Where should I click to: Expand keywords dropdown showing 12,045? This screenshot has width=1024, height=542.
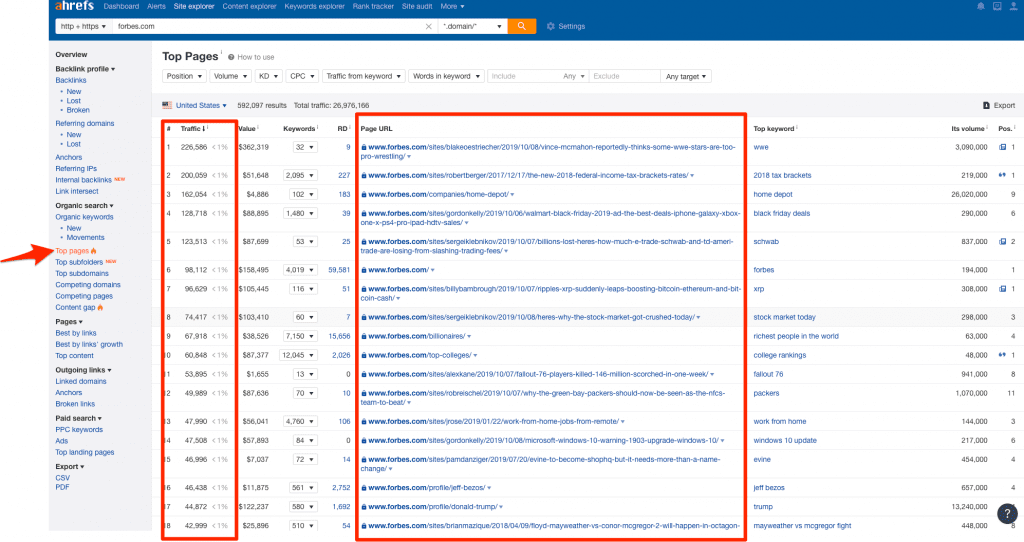coord(299,355)
